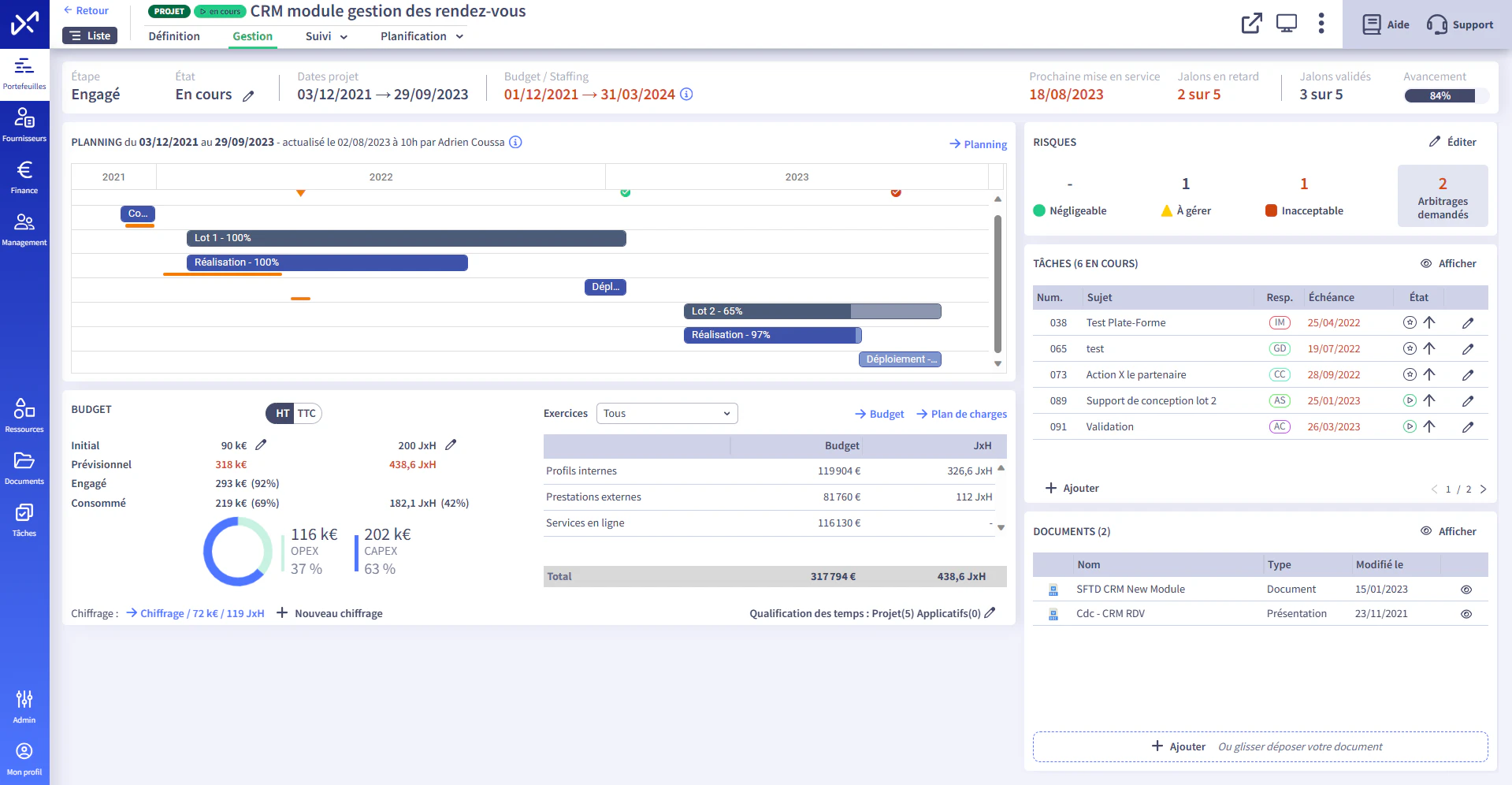Image resolution: width=1512 pixels, height=785 pixels.
Task: Edit the project État pencil icon
Action: [248, 95]
